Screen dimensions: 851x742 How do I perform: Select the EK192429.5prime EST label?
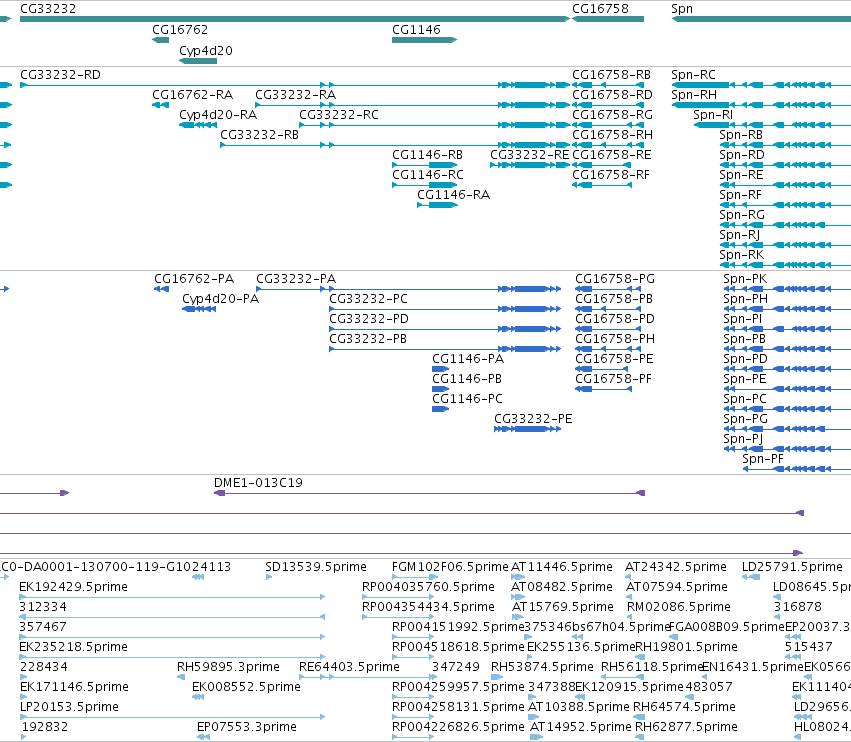click(x=73, y=587)
